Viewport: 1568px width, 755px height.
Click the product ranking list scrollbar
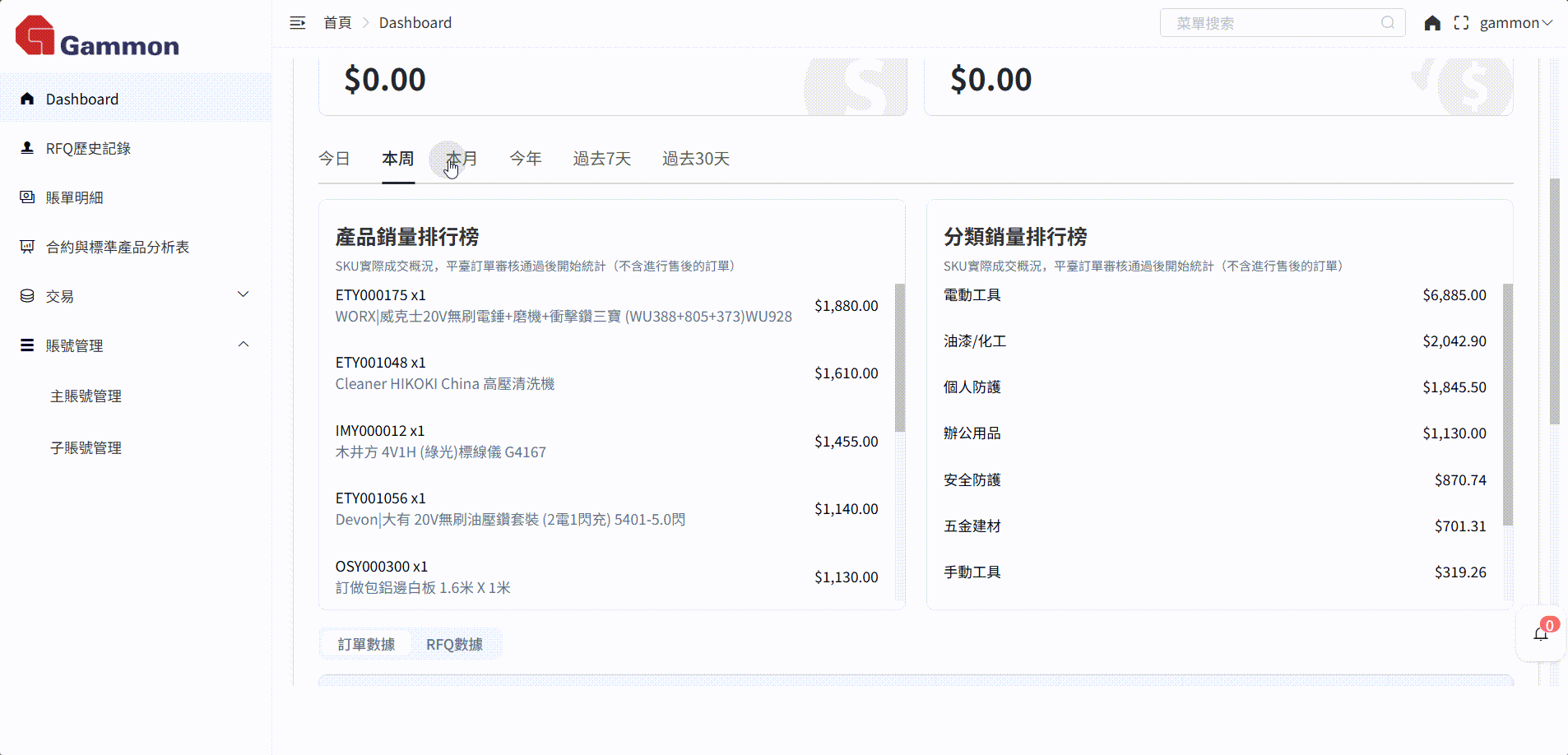click(x=900, y=358)
